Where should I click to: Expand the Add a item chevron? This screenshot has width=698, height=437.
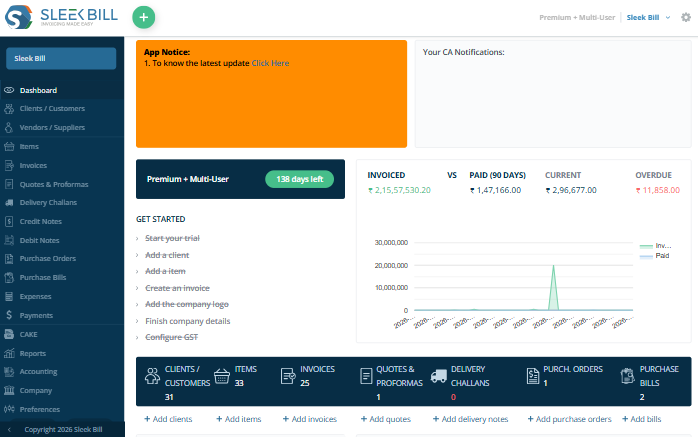(x=137, y=271)
